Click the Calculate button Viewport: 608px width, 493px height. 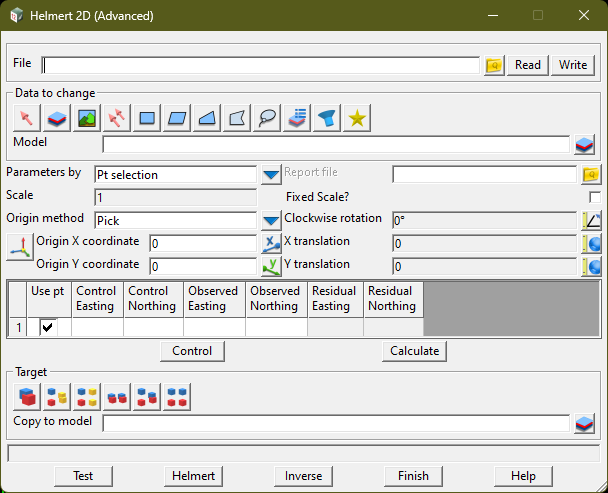coord(414,351)
